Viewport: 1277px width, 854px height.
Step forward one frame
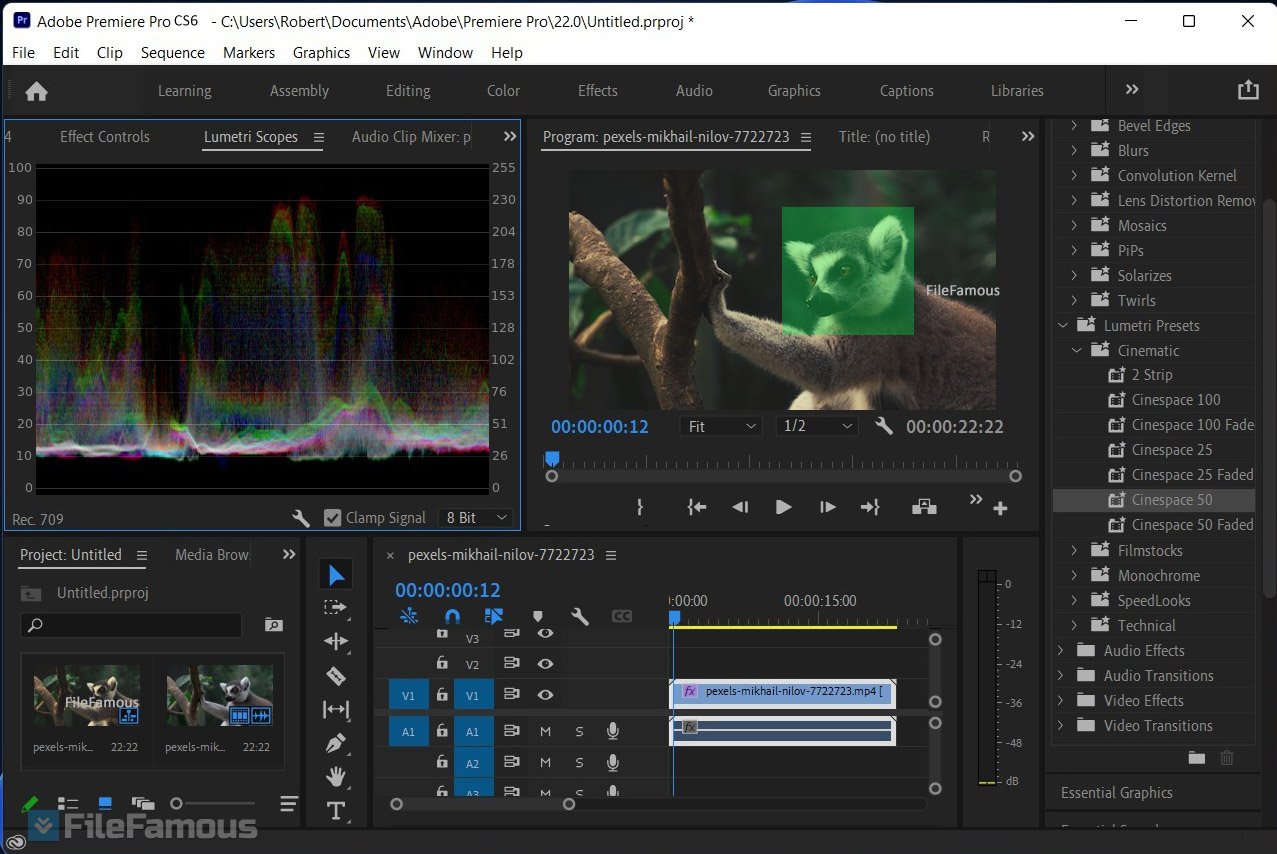click(x=827, y=507)
